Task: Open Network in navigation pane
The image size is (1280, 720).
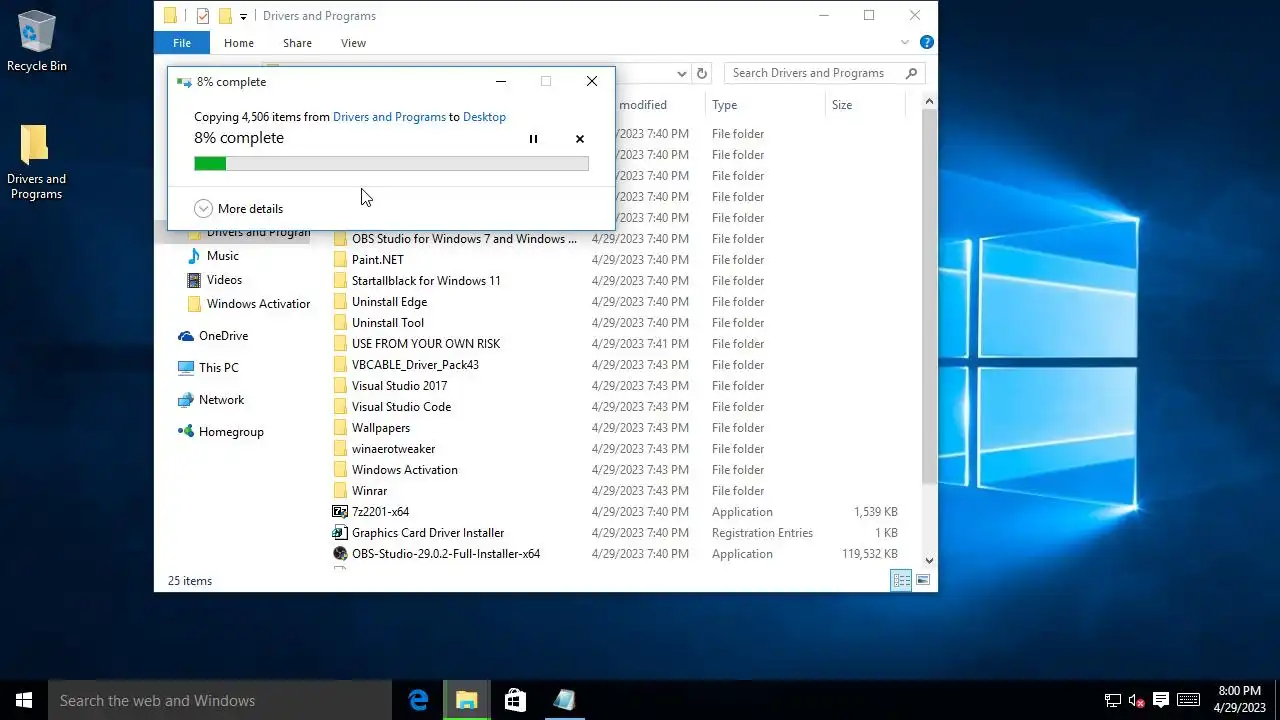Action: [211, 400]
